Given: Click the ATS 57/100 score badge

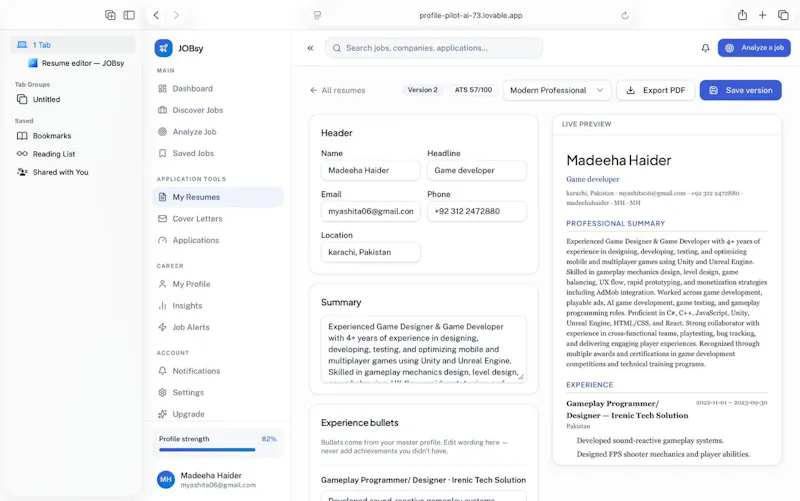Looking at the screenshot, I should click(473, 90).
